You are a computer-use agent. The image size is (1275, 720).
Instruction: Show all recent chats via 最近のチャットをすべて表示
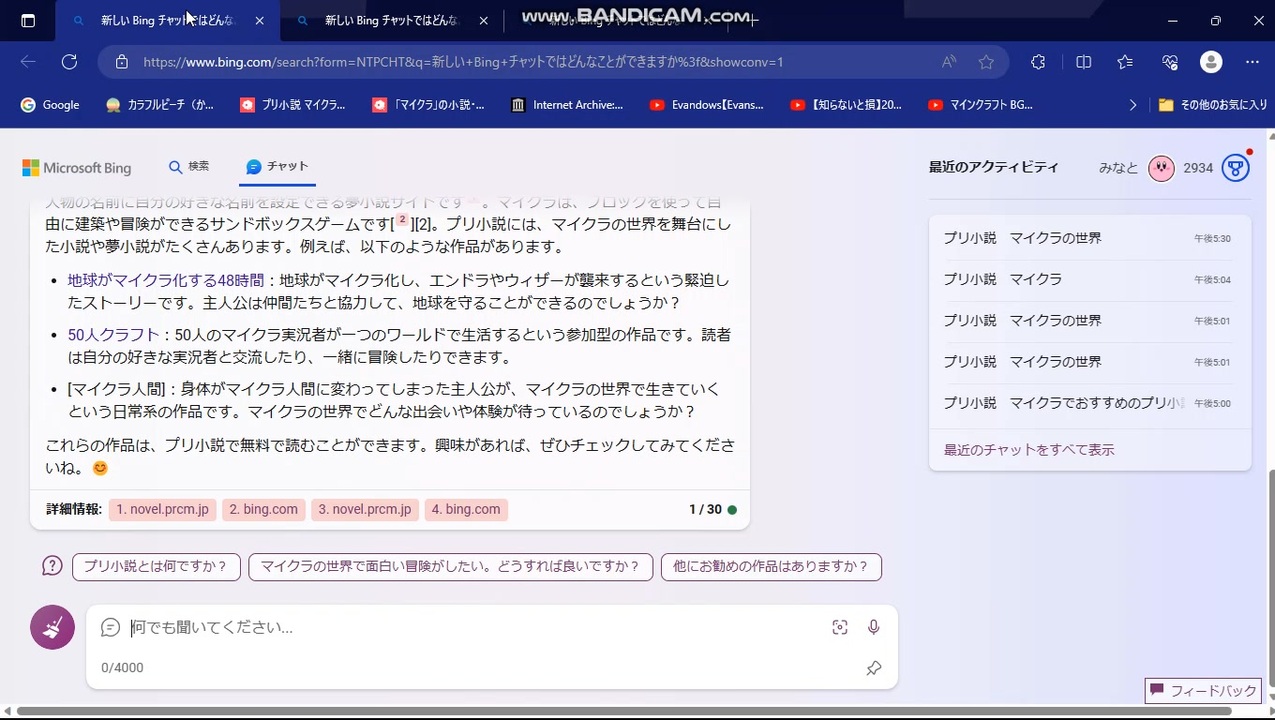(1028, 449)
